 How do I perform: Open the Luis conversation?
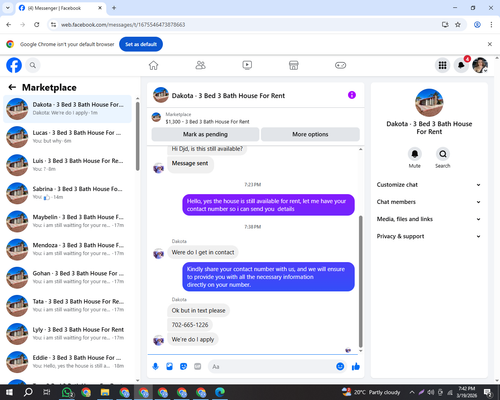[x=67, y=165]
